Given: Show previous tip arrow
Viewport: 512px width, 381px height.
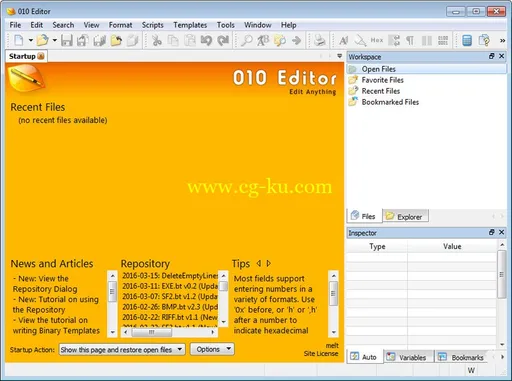Looking at the screenshot, I should [x=259, y=263].
